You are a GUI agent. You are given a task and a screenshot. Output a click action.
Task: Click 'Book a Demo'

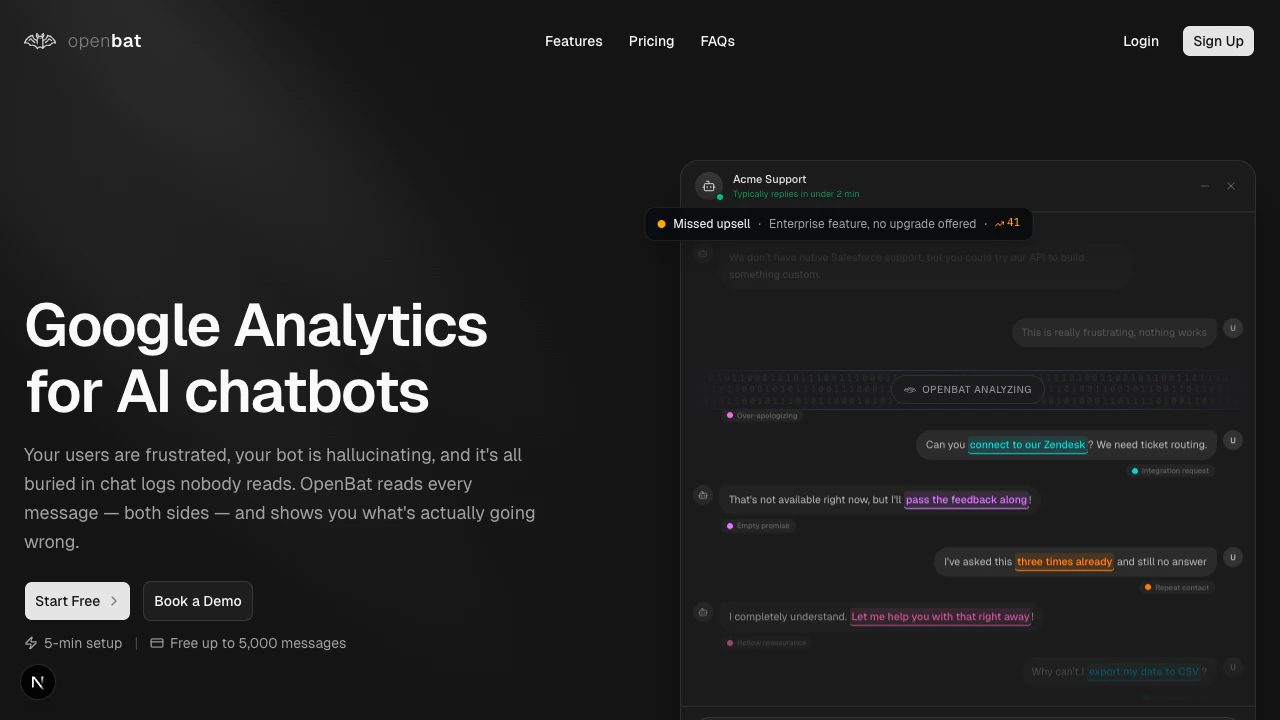(x=197, y=601)
